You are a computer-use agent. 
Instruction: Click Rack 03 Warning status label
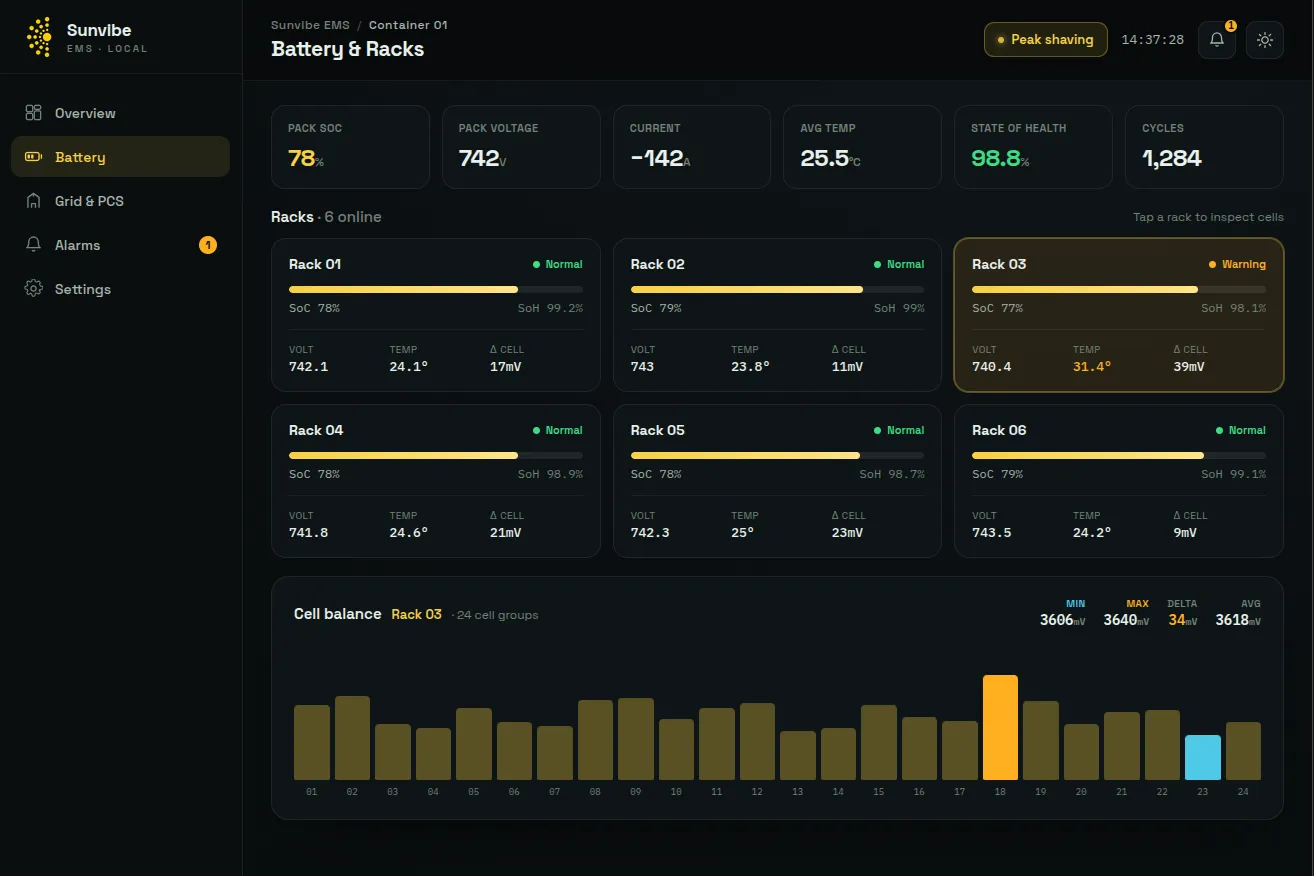coord(1237,265)
